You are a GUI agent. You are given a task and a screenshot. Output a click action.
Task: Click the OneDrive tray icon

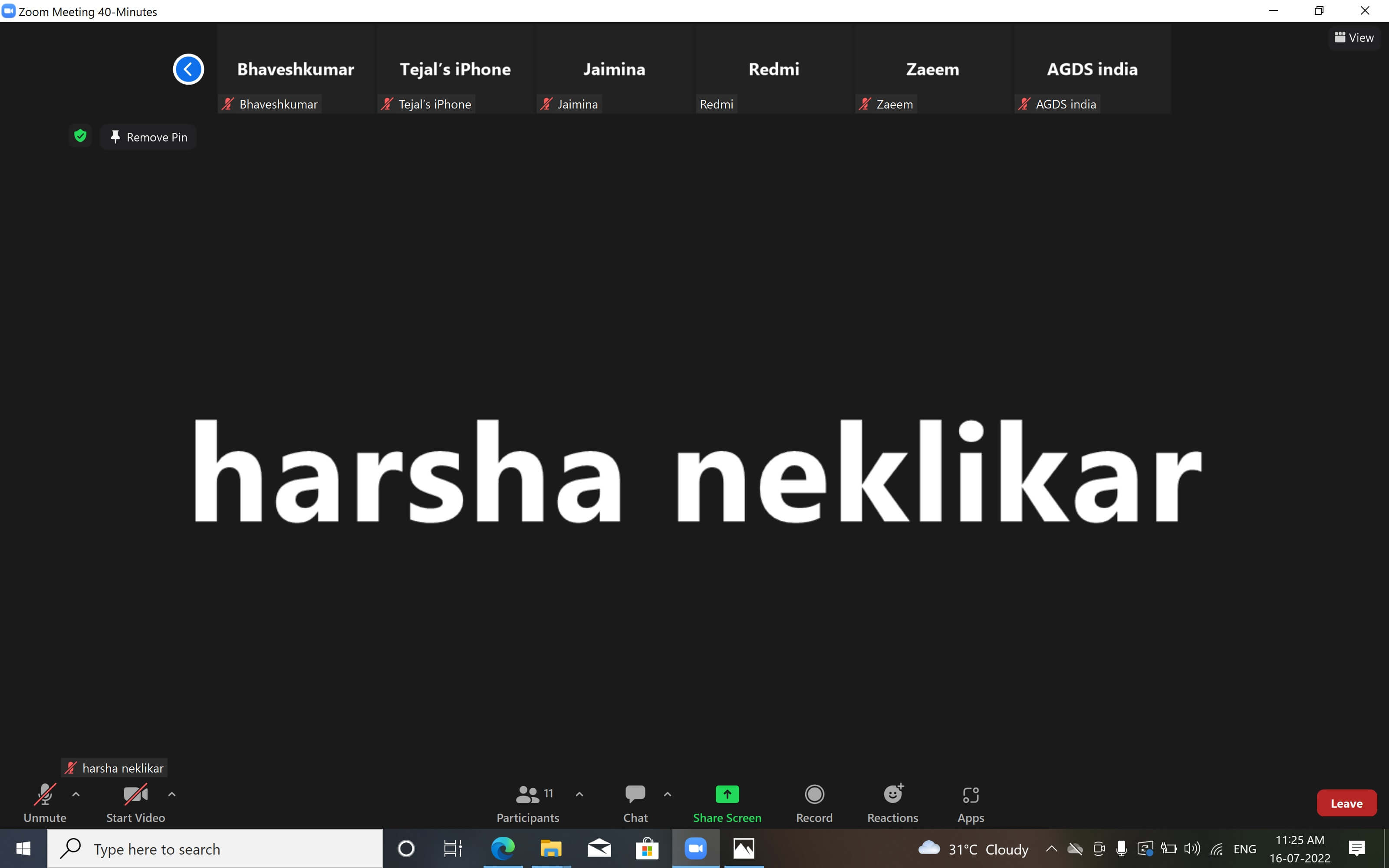[x=1075, y=848]
